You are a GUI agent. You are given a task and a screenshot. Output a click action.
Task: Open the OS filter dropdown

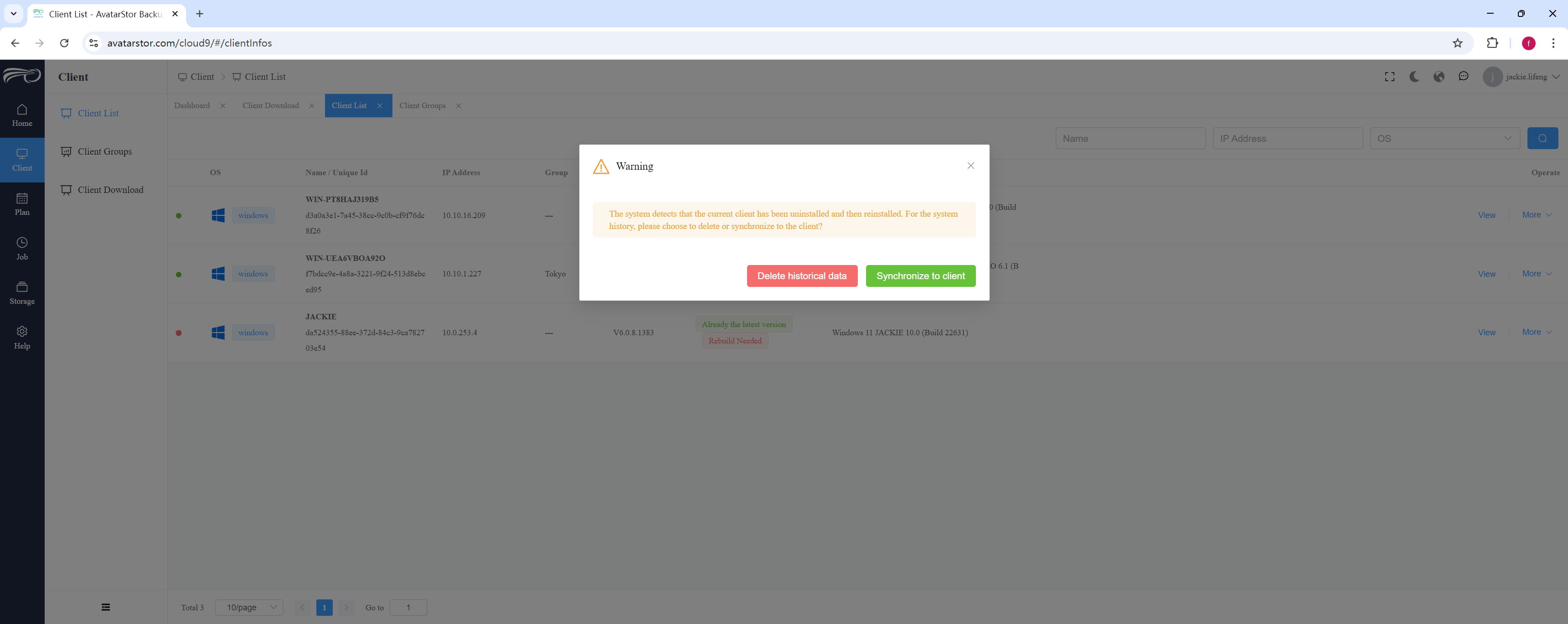pos(1444,138)
